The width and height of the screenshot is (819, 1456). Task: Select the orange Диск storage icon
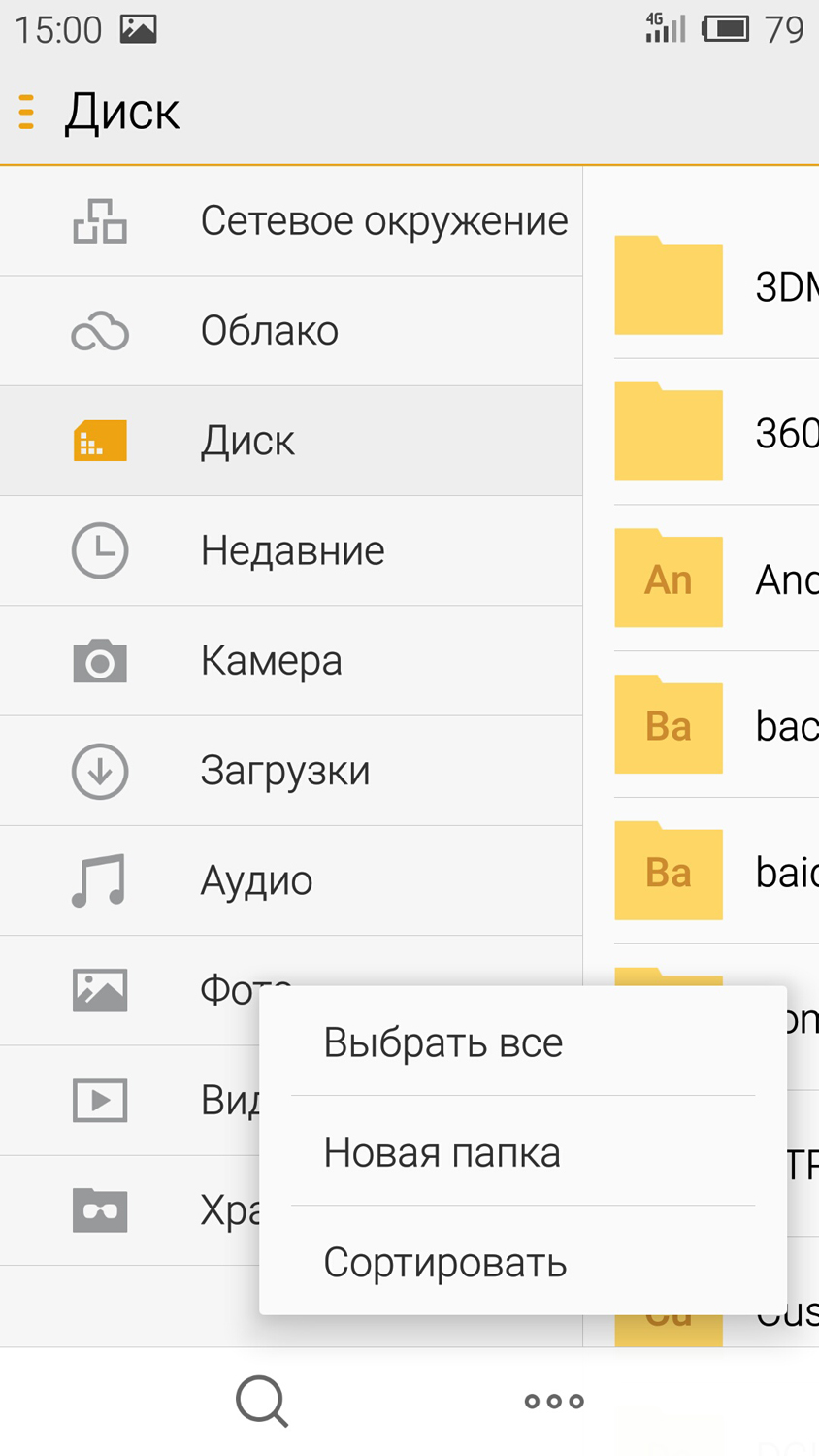coord(100,441)
